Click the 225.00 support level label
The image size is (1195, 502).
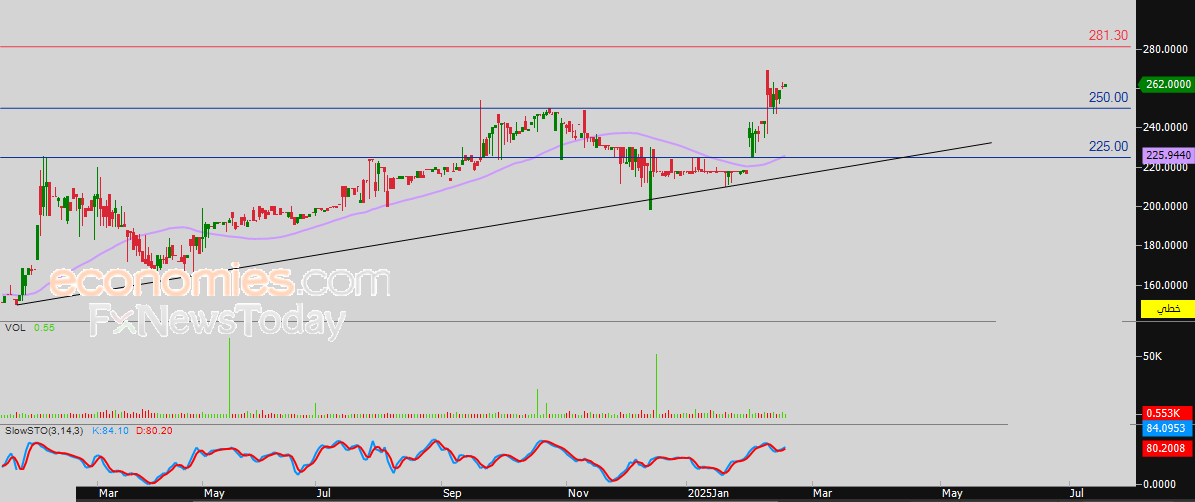click(x=1109, y=146)
